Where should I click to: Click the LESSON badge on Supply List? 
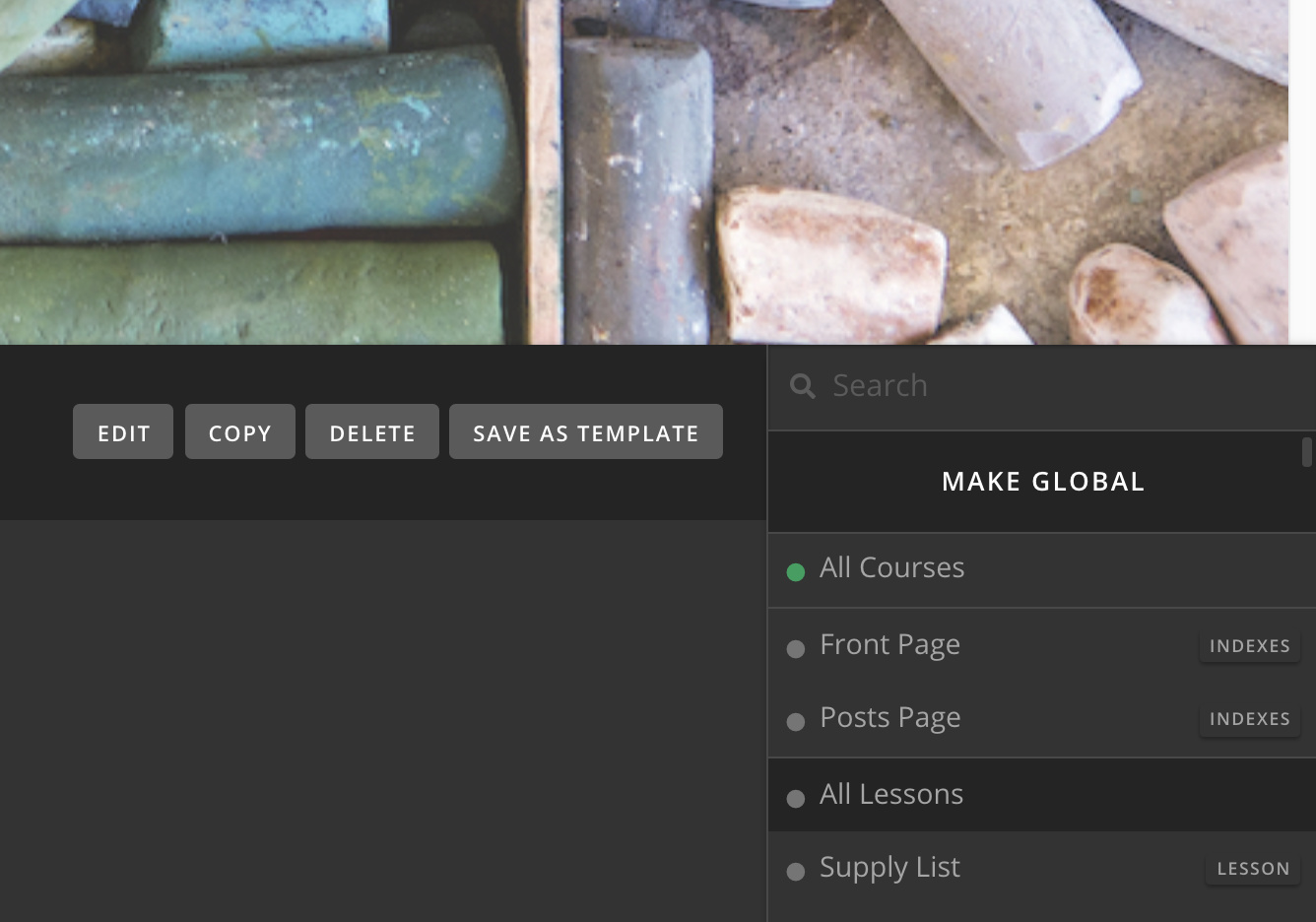tap(1253, 869)
